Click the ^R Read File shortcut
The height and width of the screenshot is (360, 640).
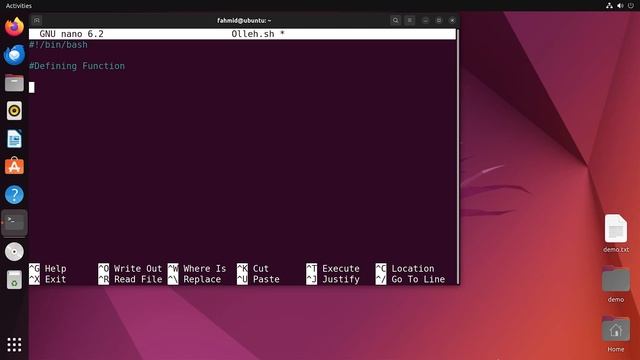click(130, 279)
